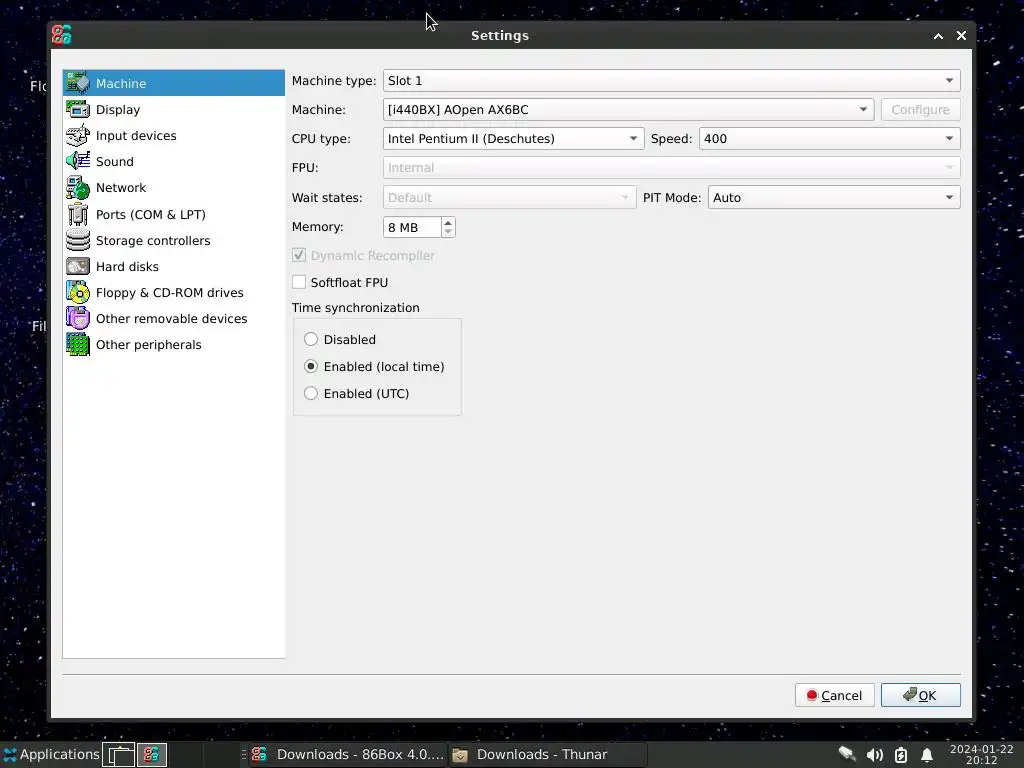
Task: Click the Memory value field
Action: pyautogui.click(x=412, y=227)
